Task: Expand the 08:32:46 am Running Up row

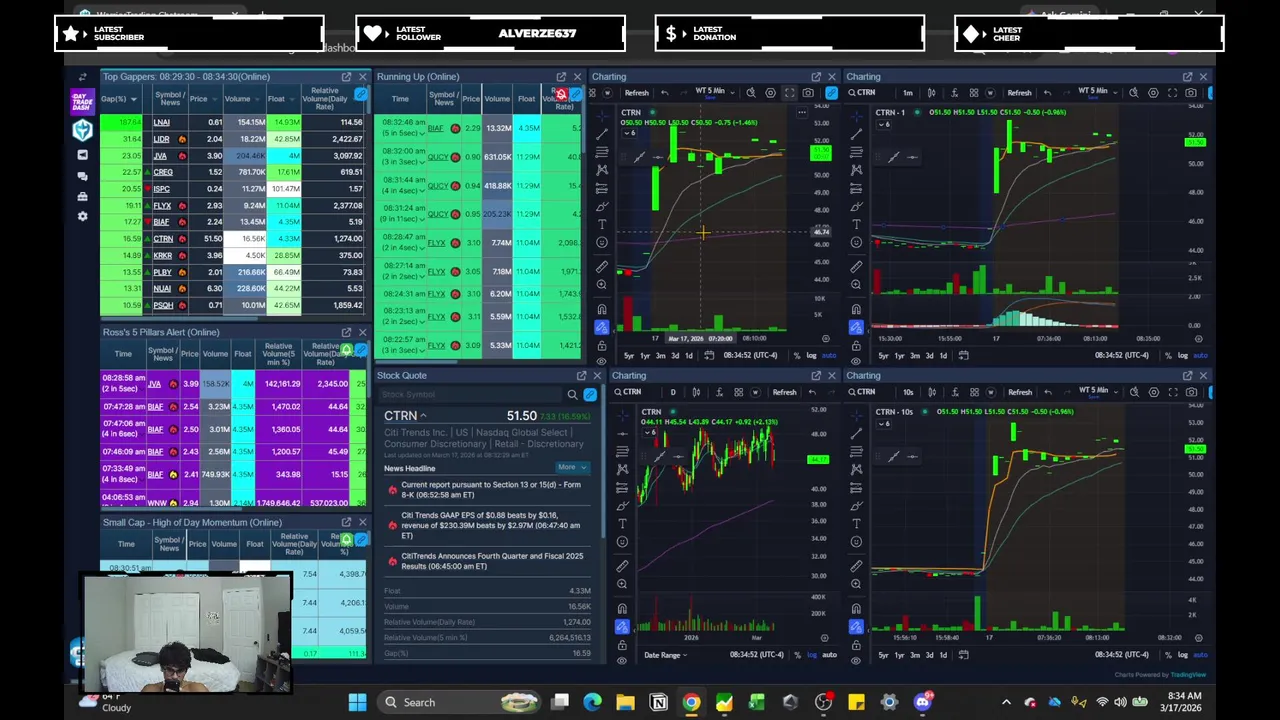Action: (424, 133)
